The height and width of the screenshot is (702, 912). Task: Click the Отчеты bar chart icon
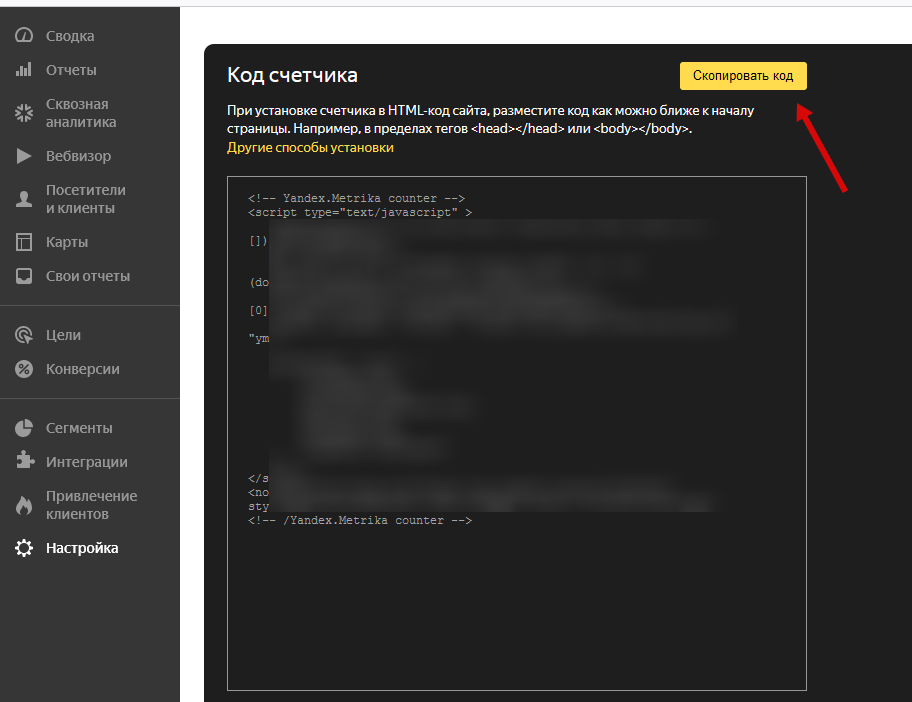tap(24, 70)
